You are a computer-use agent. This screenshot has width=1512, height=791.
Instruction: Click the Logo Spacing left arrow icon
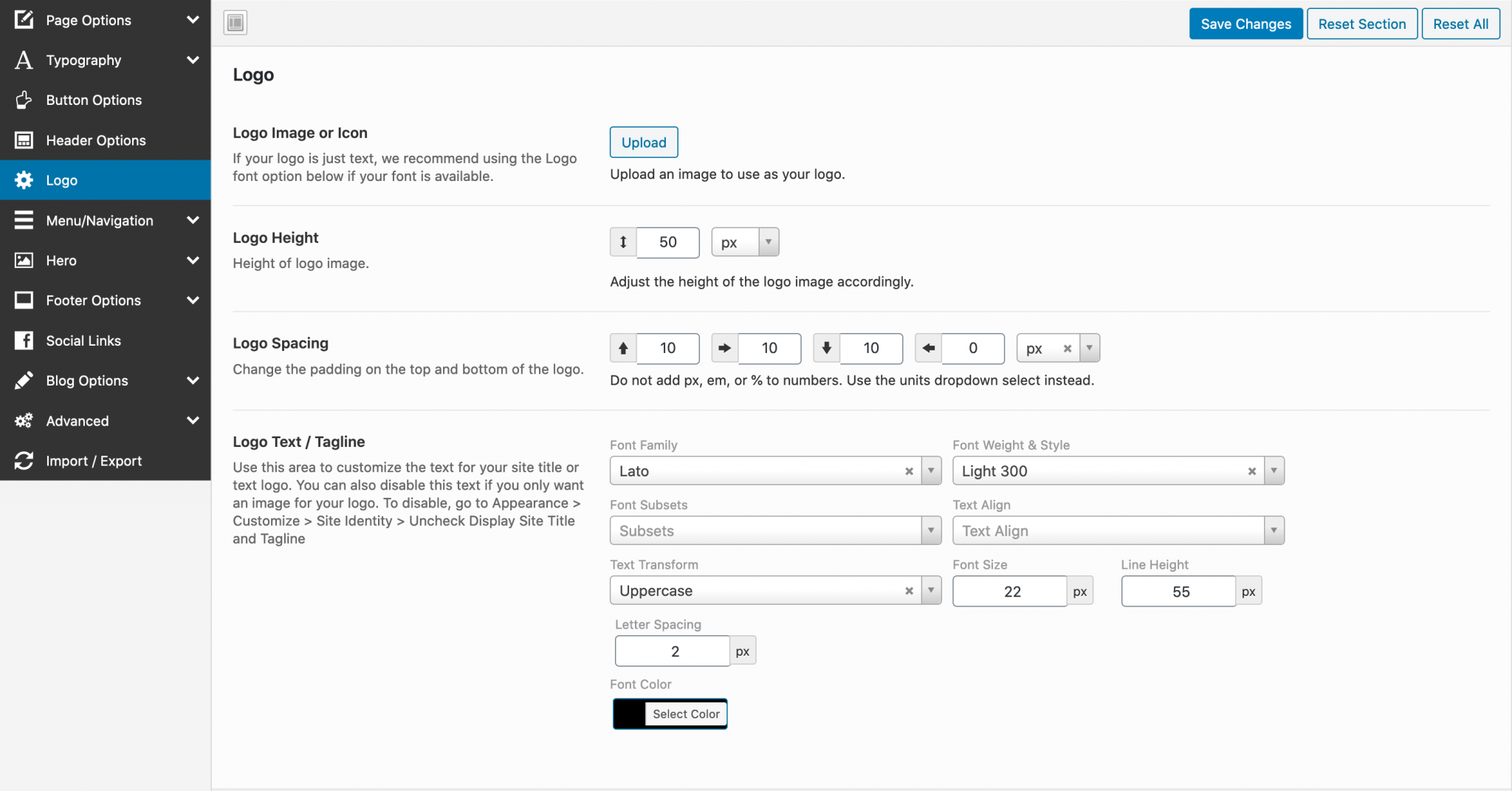[x=928, y=348]
